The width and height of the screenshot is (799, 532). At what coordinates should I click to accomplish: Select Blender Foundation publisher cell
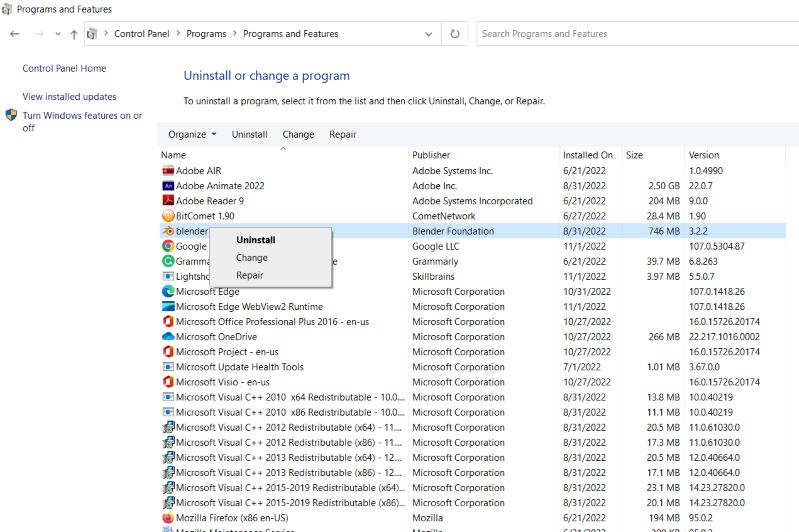click(453, 231)
